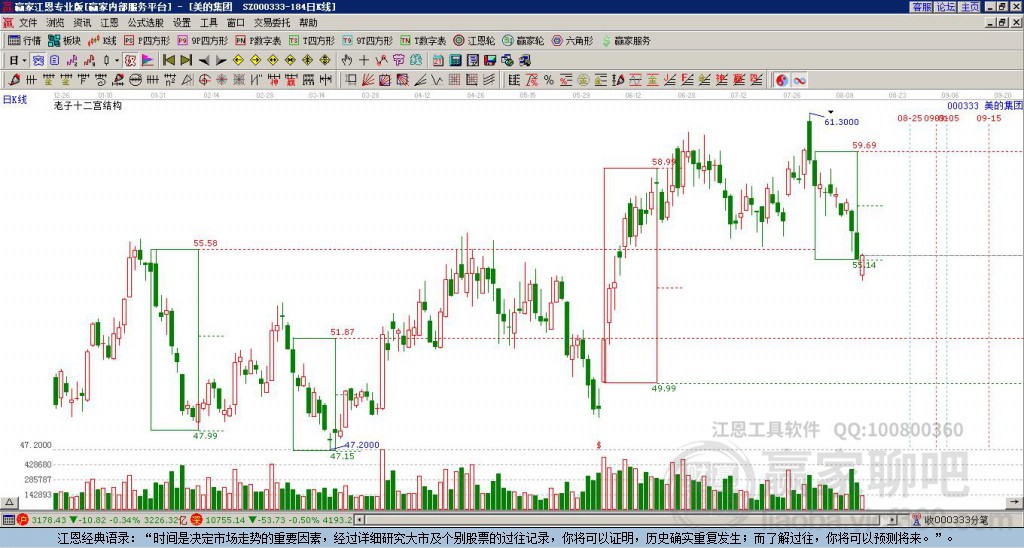The height and width of the screenshot is (548, 1024).
Task: Click the 客服 button in title bar
Action: coord(922,7)
